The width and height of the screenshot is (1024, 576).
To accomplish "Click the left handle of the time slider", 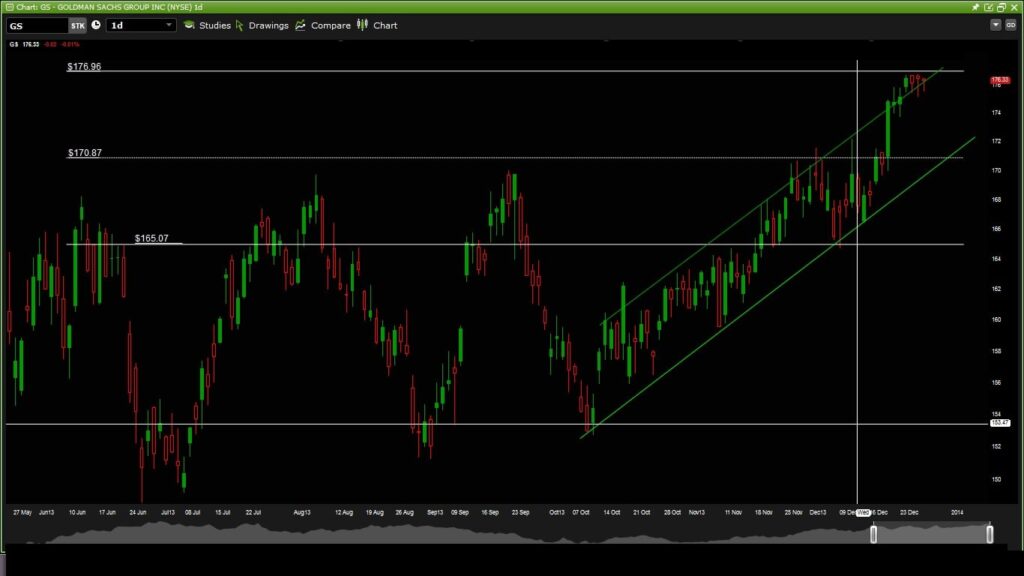I will (x=875, y=534).
